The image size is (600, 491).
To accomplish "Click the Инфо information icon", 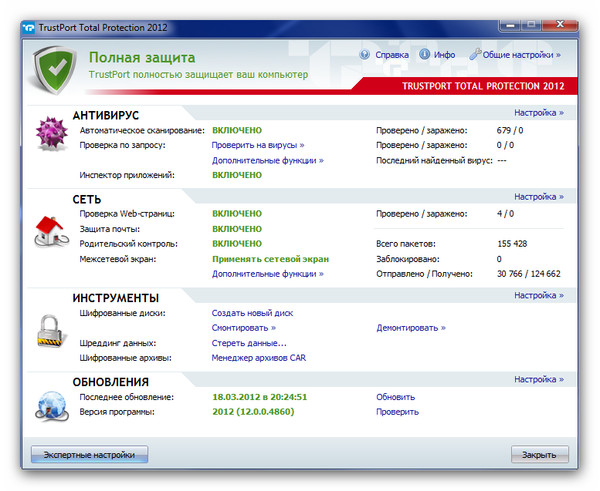I will 425,55.
